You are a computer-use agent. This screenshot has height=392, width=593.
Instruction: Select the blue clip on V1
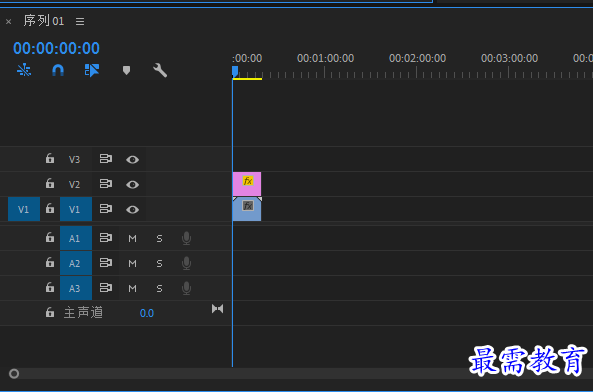point(247,209)
